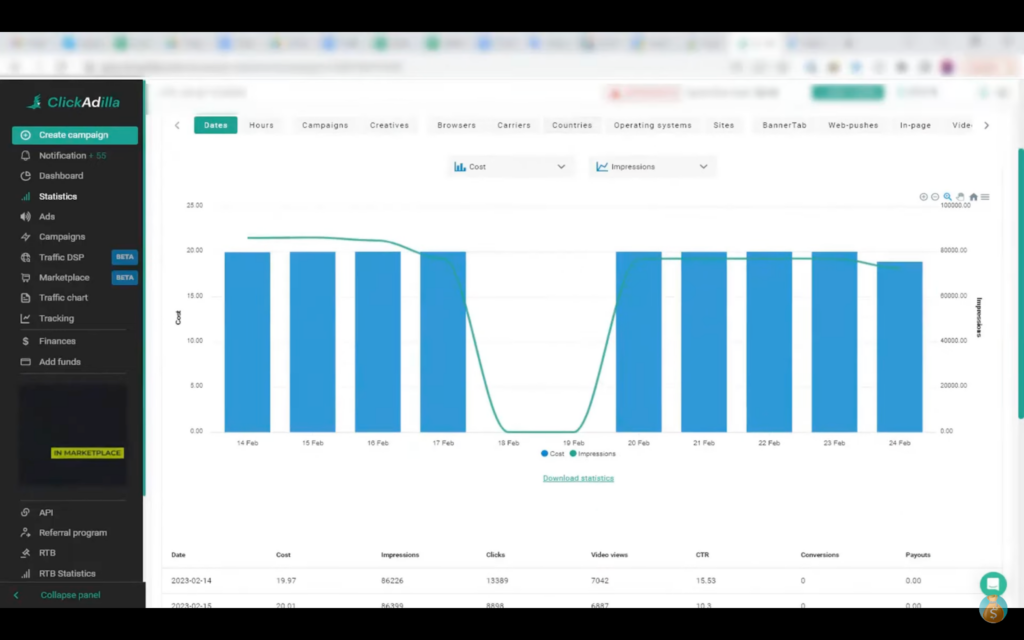1024x640 pixels.
Task: Open the chart hamburger menu
Action: coord(985,197)
